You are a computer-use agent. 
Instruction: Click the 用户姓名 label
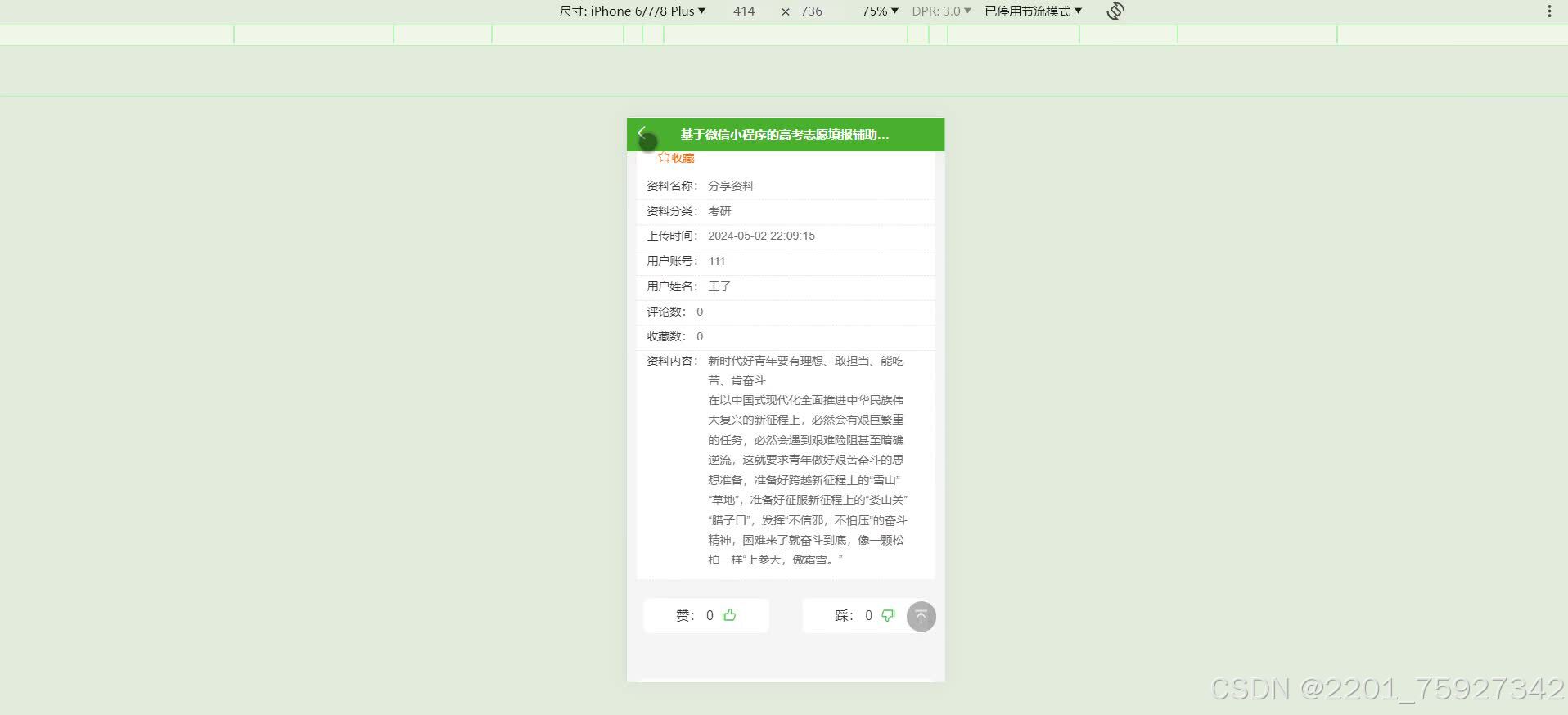(672, 286)
